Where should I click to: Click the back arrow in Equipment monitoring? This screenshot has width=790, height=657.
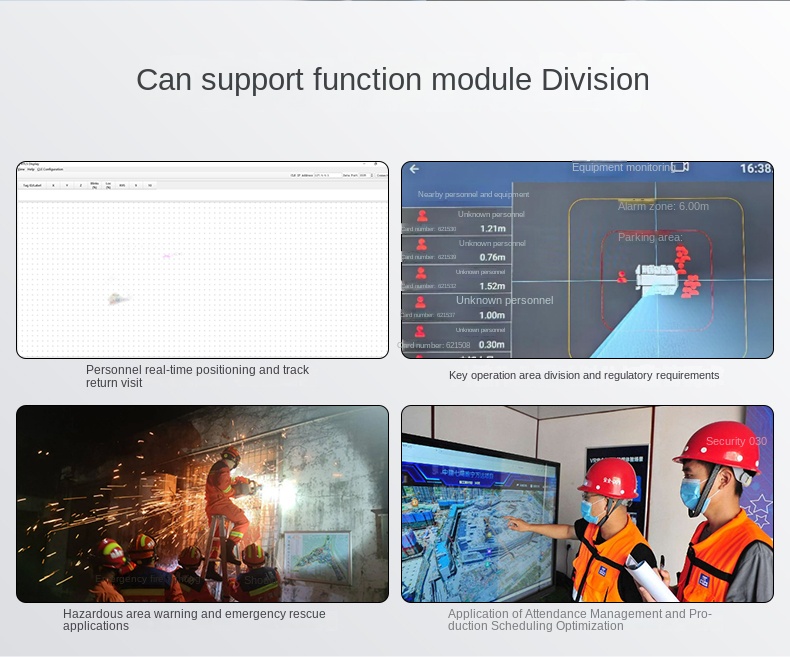coord(414,169)
